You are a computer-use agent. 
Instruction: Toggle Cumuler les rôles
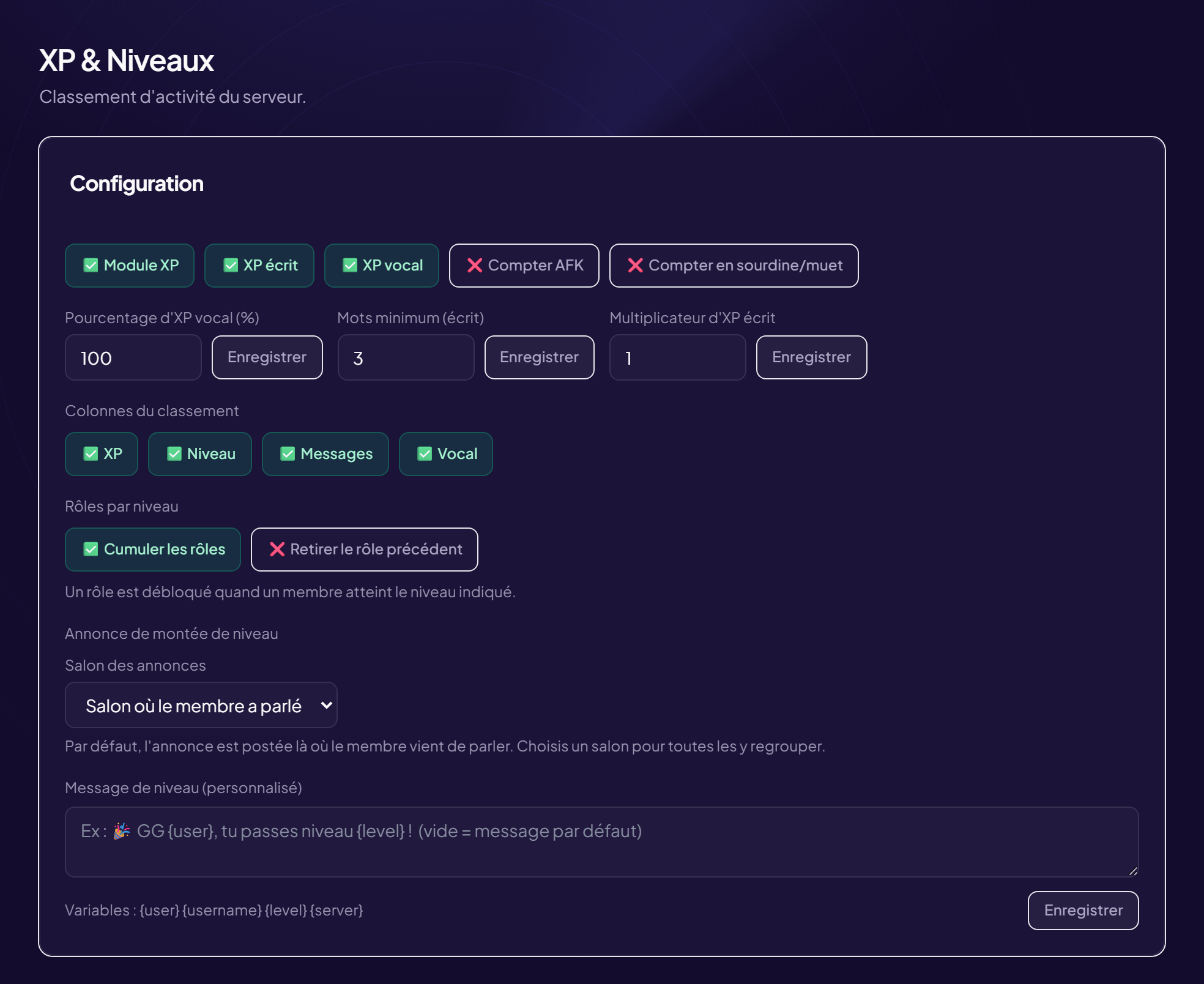coord(153,550)
